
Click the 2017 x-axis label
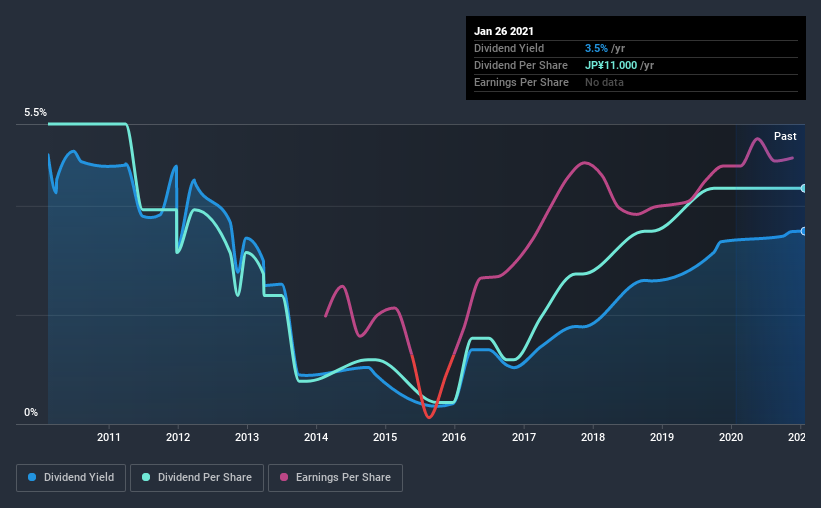click(524, 437)
